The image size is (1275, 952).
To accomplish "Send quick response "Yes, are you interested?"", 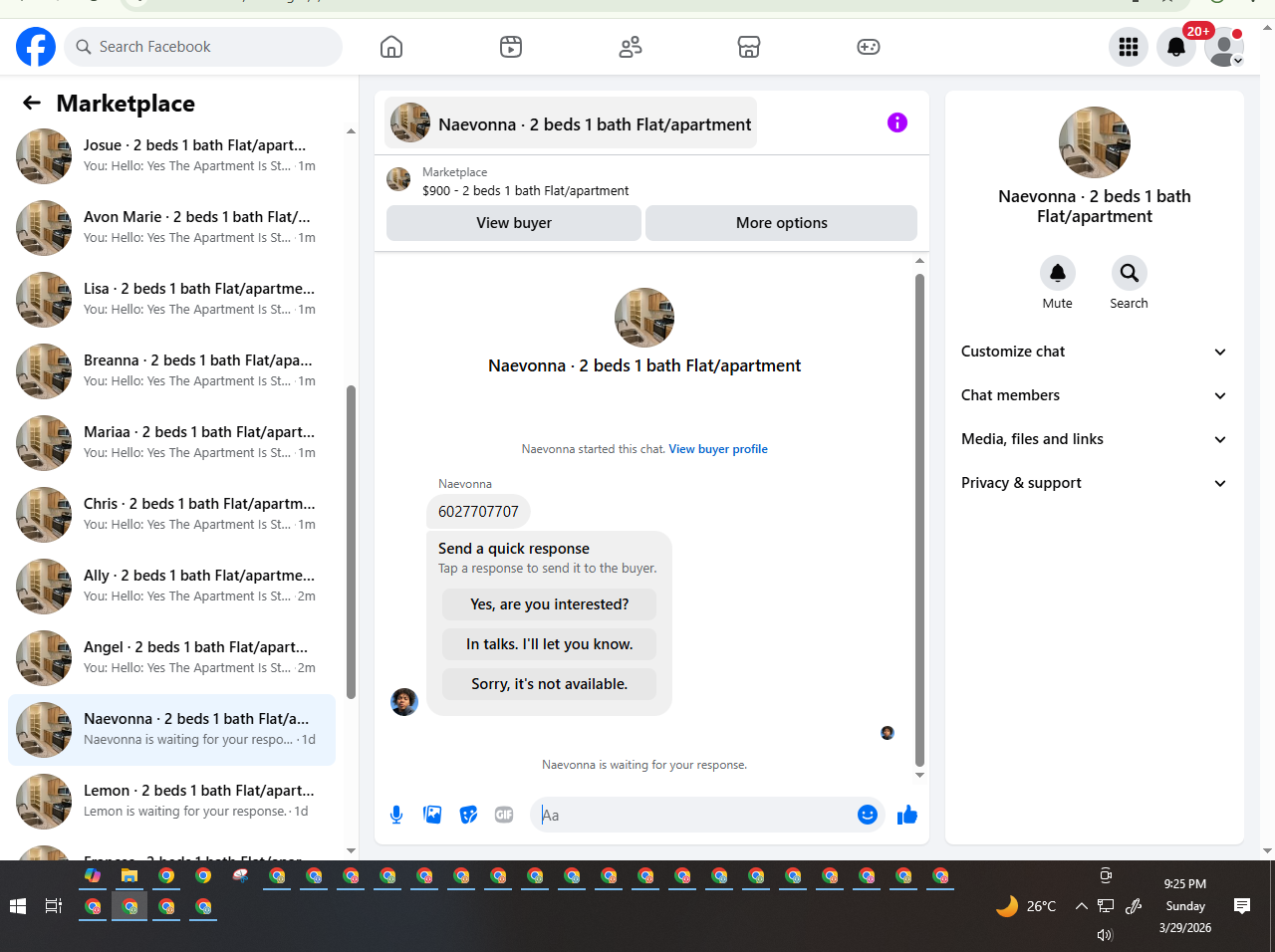I will coord(550,604).
